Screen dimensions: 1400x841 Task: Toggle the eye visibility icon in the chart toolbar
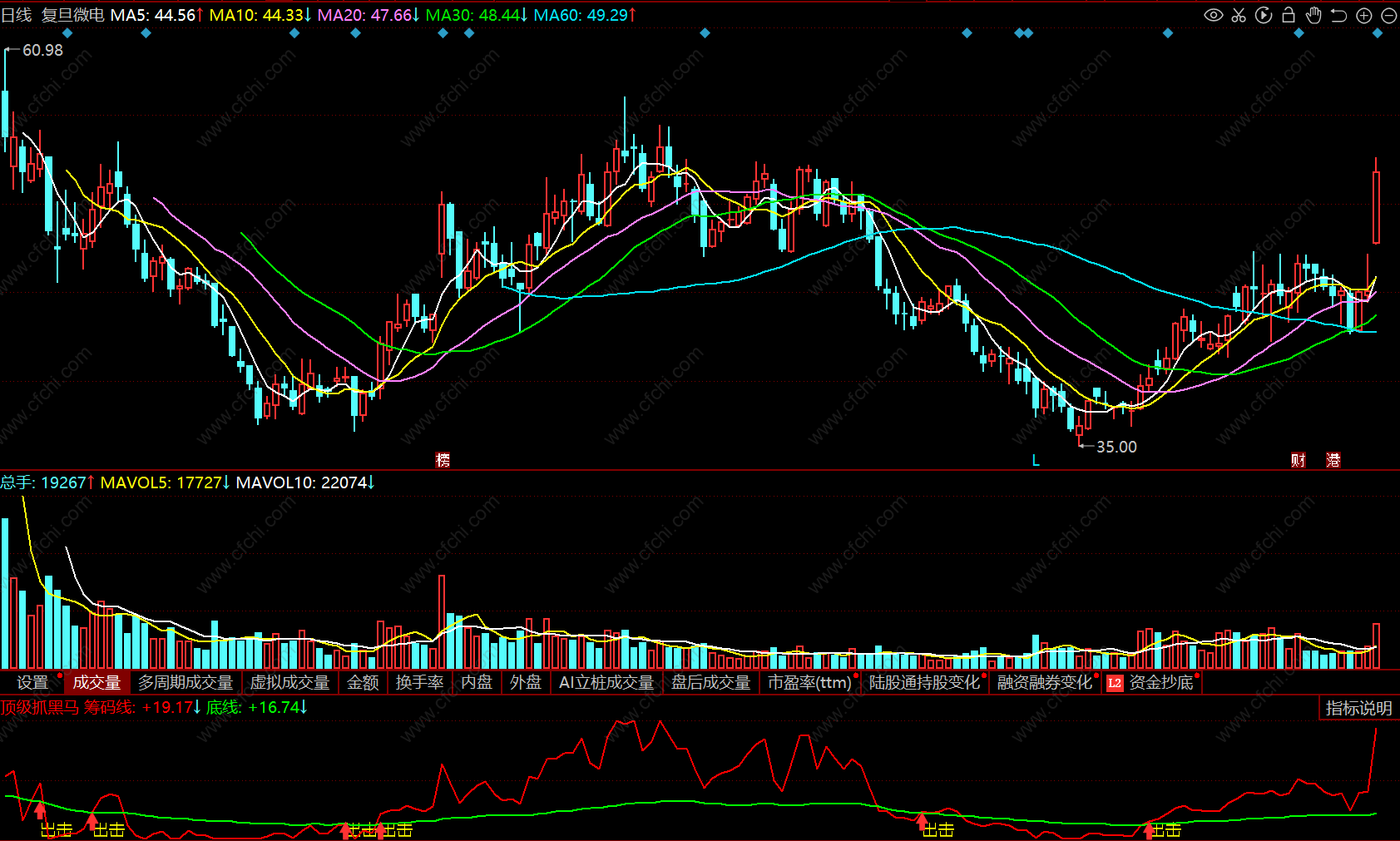tap(1214, 15)
